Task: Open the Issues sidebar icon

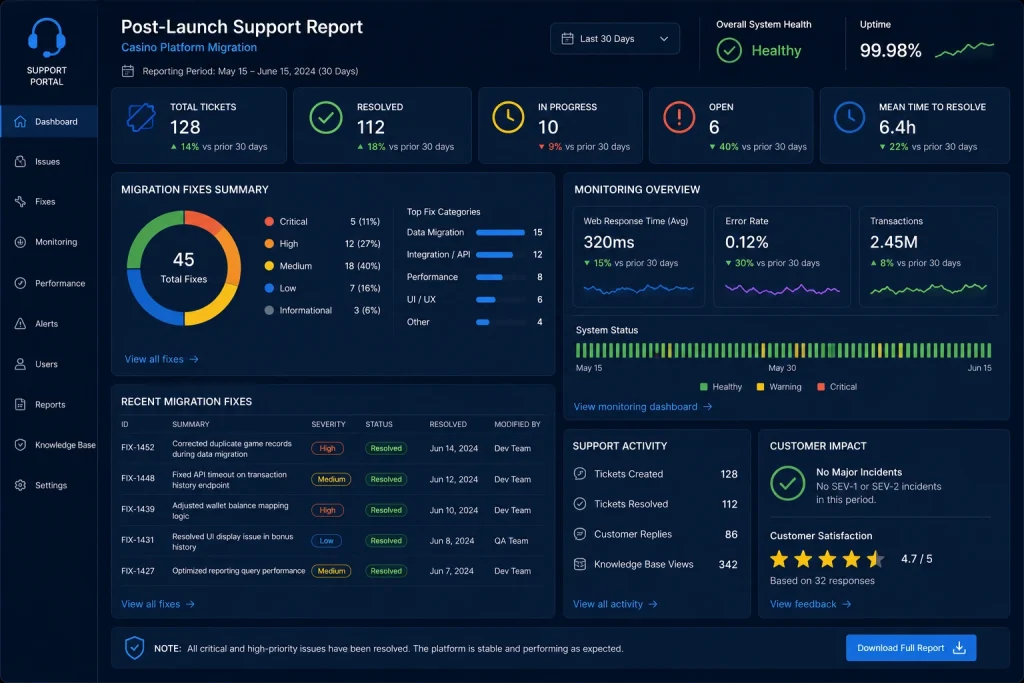Action: [x=20, y=161]
